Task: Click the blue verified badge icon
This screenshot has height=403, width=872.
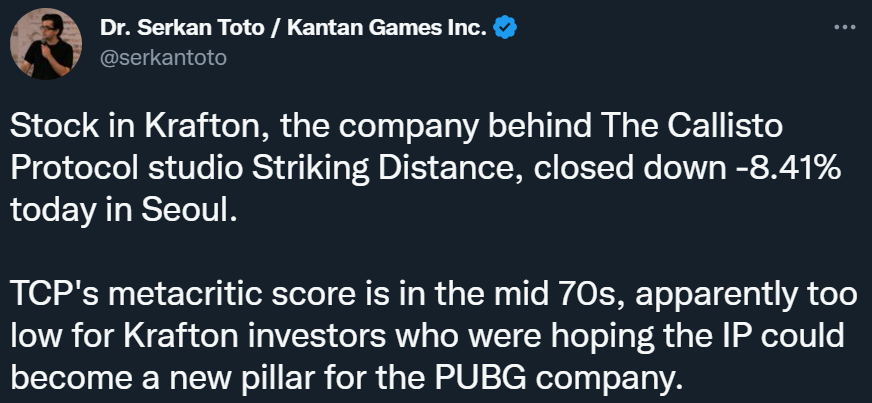Action: pos(507,29)
